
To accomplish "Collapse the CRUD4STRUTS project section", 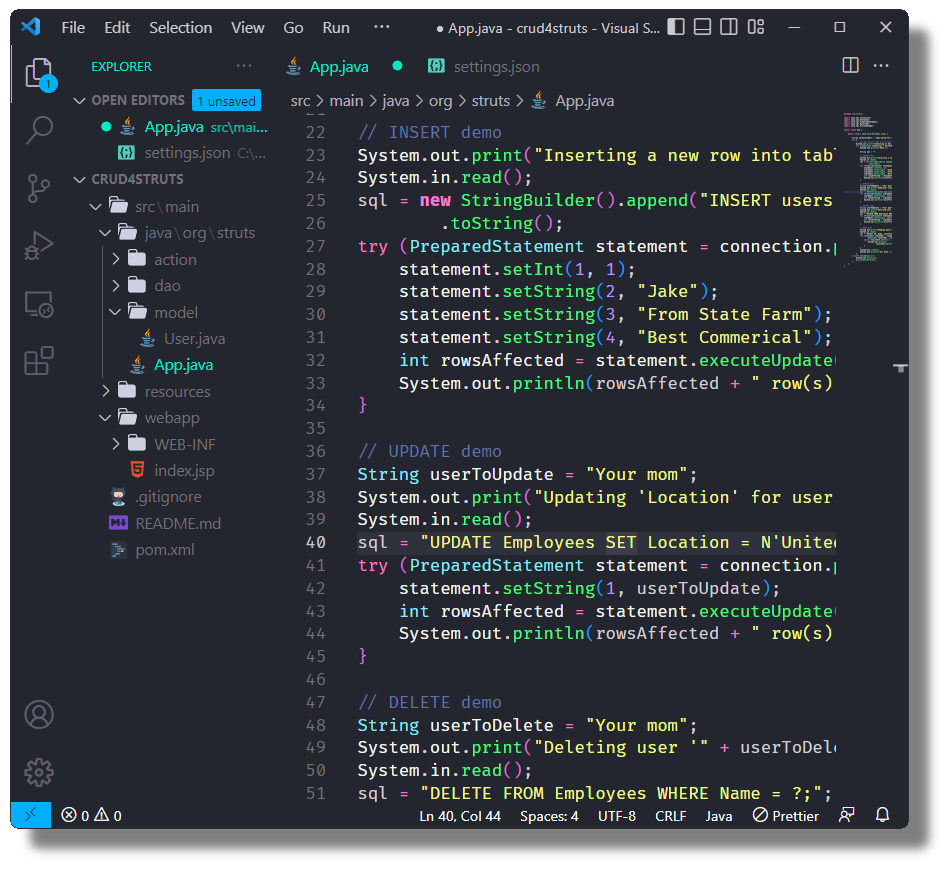I will 79,179.
